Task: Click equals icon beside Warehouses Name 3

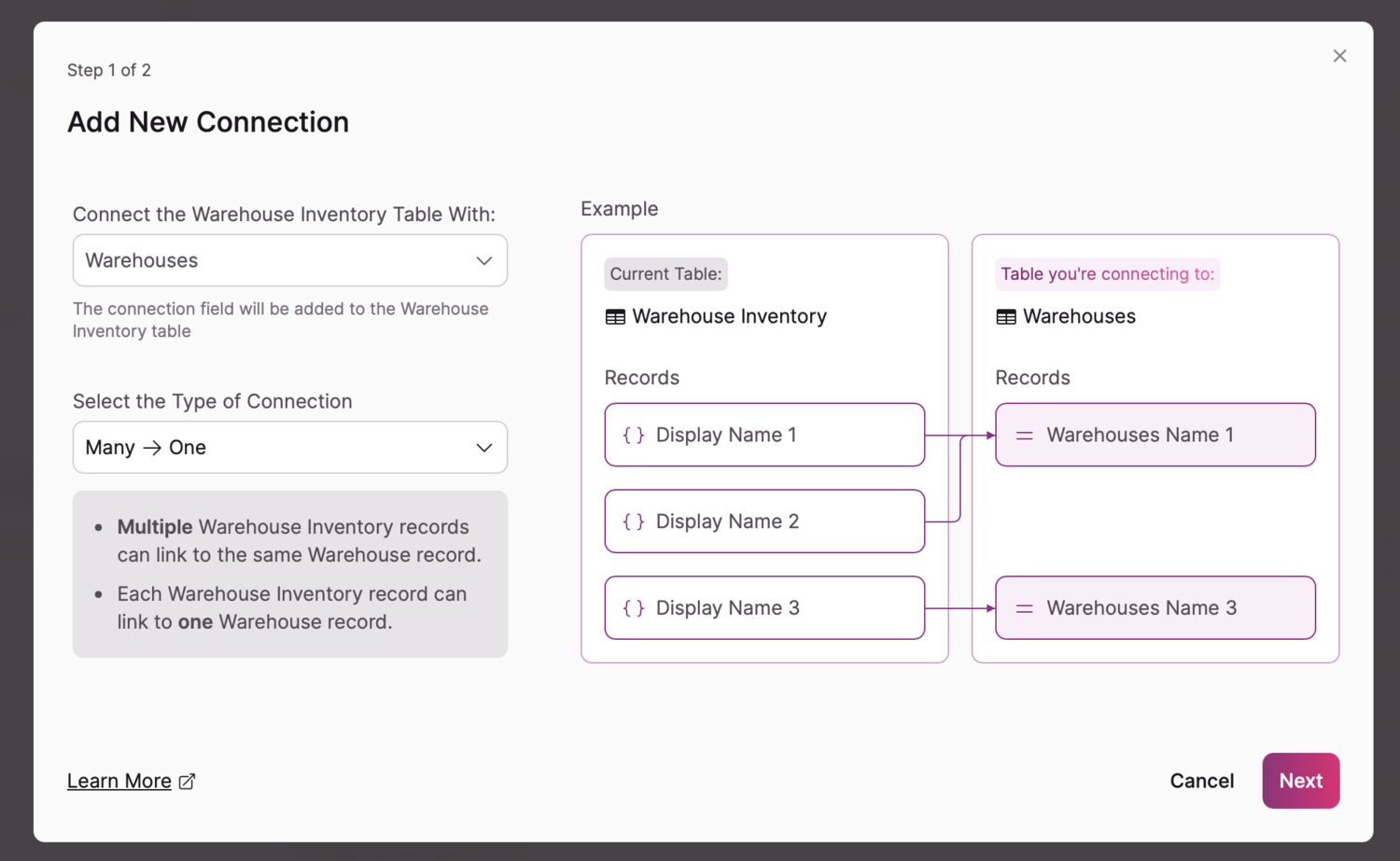Action: pyautogui.click(x=1024, y=608)
